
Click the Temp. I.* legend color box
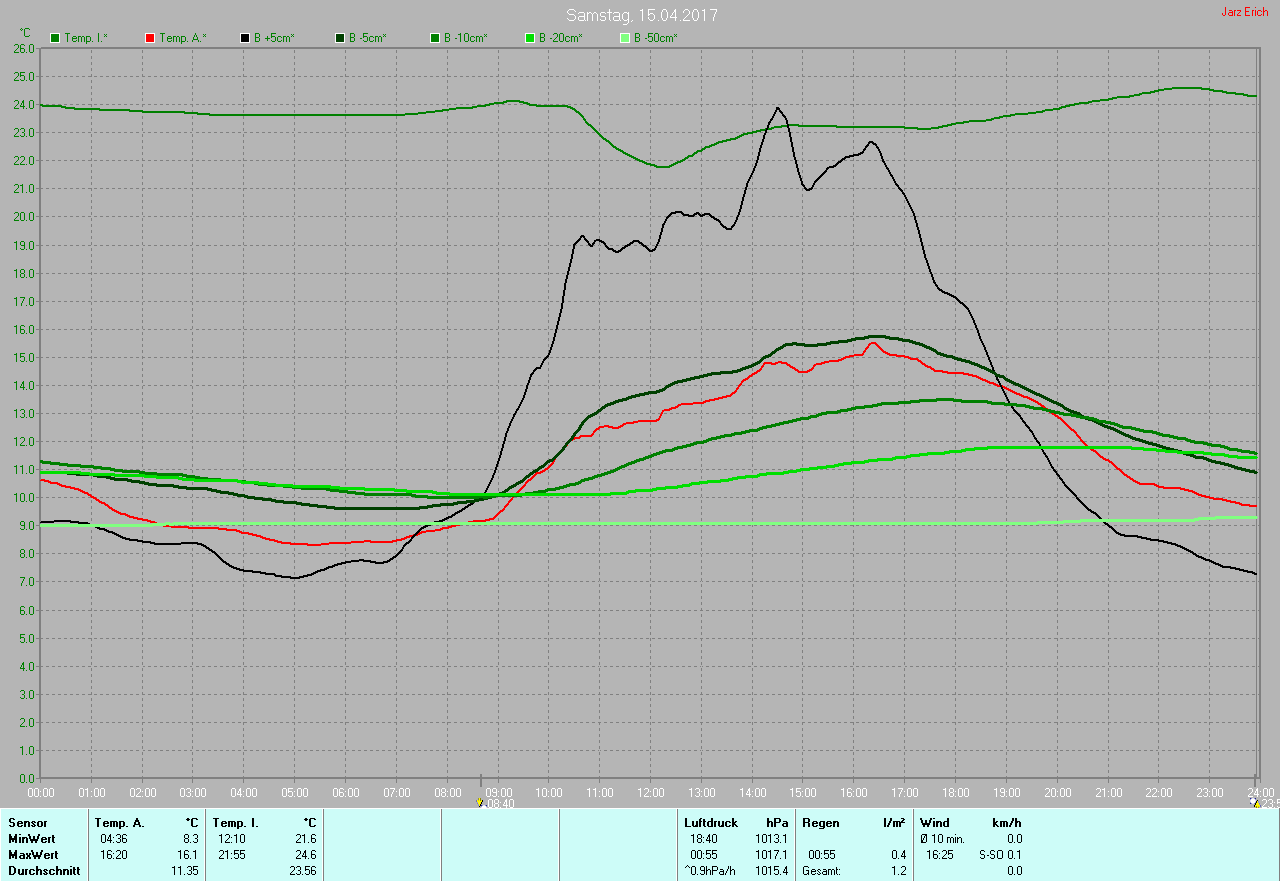point(55,38)
